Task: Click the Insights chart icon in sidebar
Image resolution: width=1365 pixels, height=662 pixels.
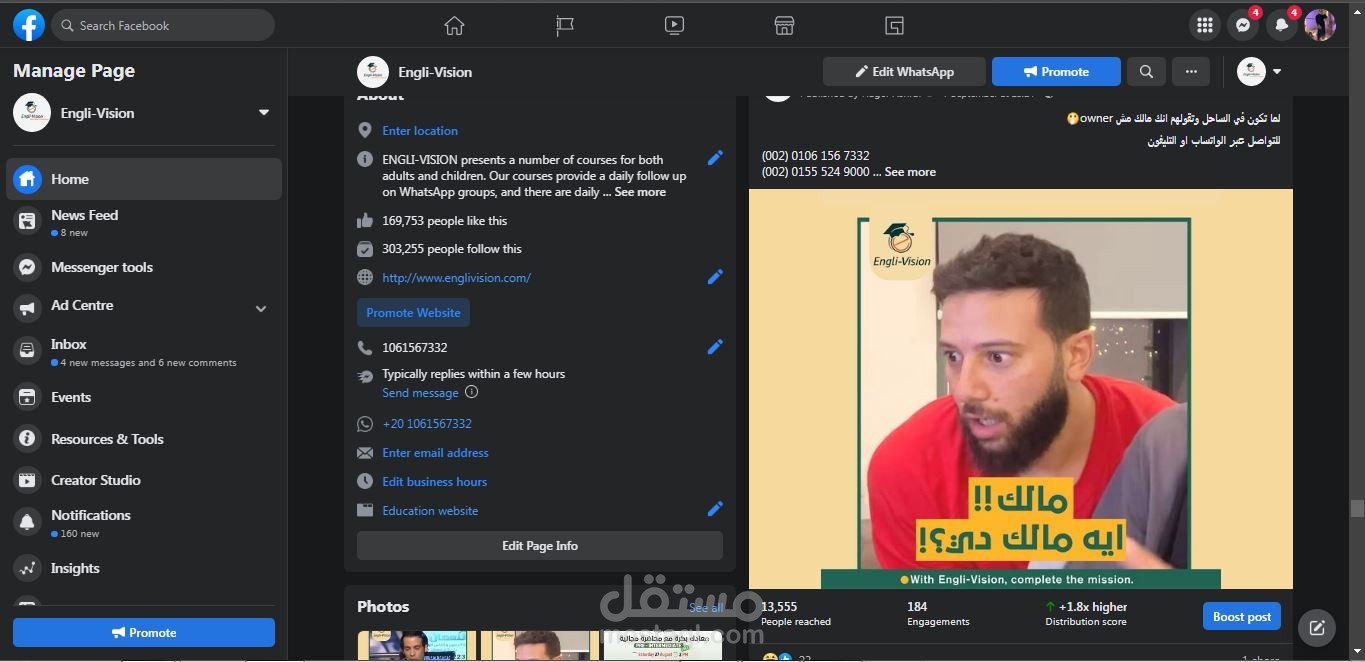Action: click(x=27, y=568)
